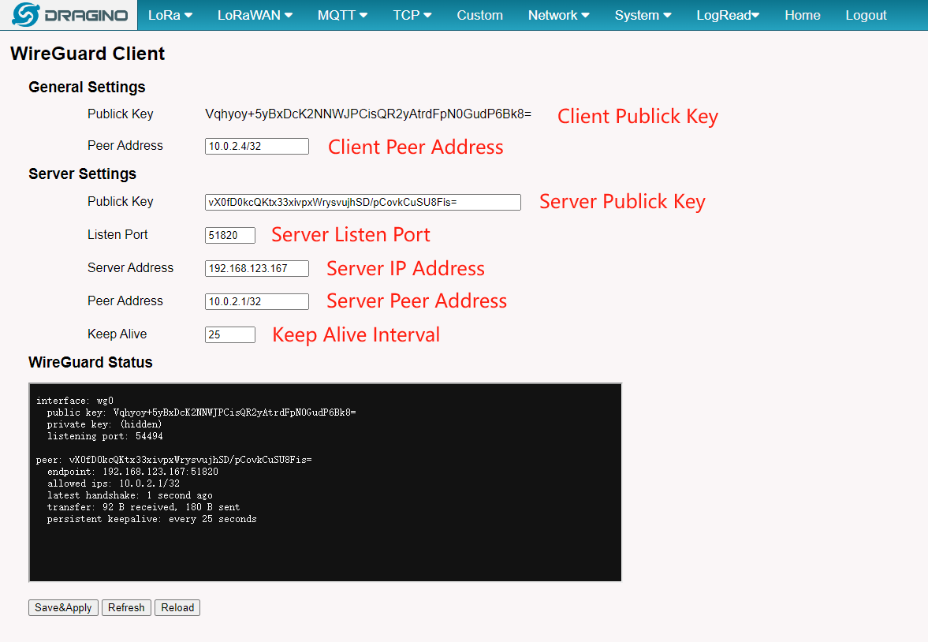Click the Refresh button
The width and height of the screenshot is (928, 642).
[x=126, y=608]
